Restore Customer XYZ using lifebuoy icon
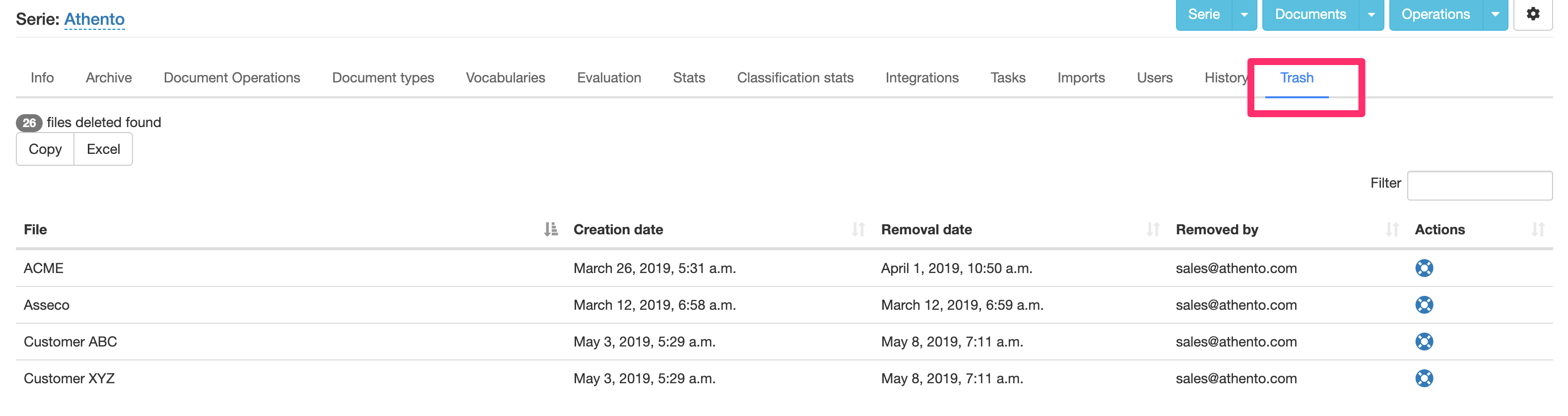 click(x=1424, y=378)
